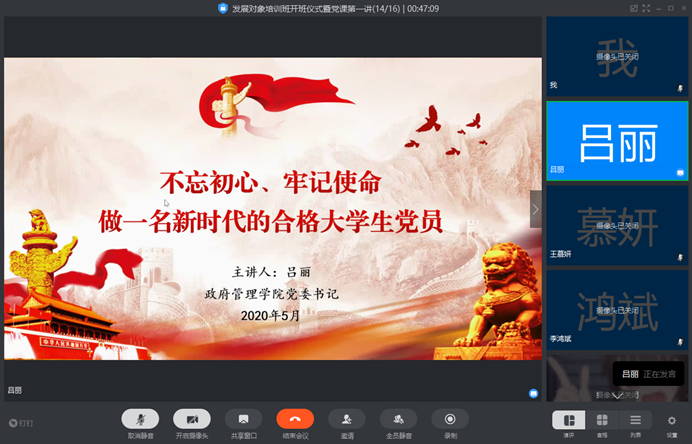Screen dimensions: 692x444
Task: Switch to the speaker view (演讲) layout
Action: (x=569, y=420)
